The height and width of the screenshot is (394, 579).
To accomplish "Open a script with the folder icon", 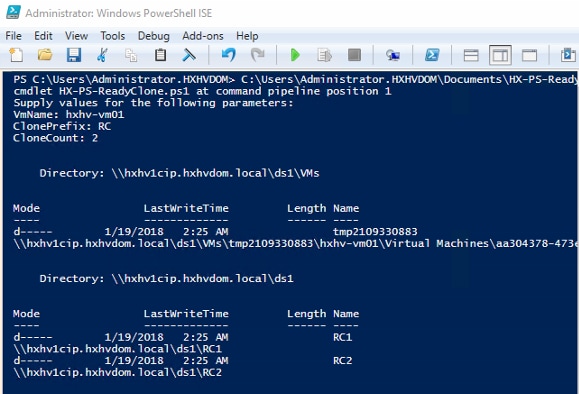I will (45, 55).
